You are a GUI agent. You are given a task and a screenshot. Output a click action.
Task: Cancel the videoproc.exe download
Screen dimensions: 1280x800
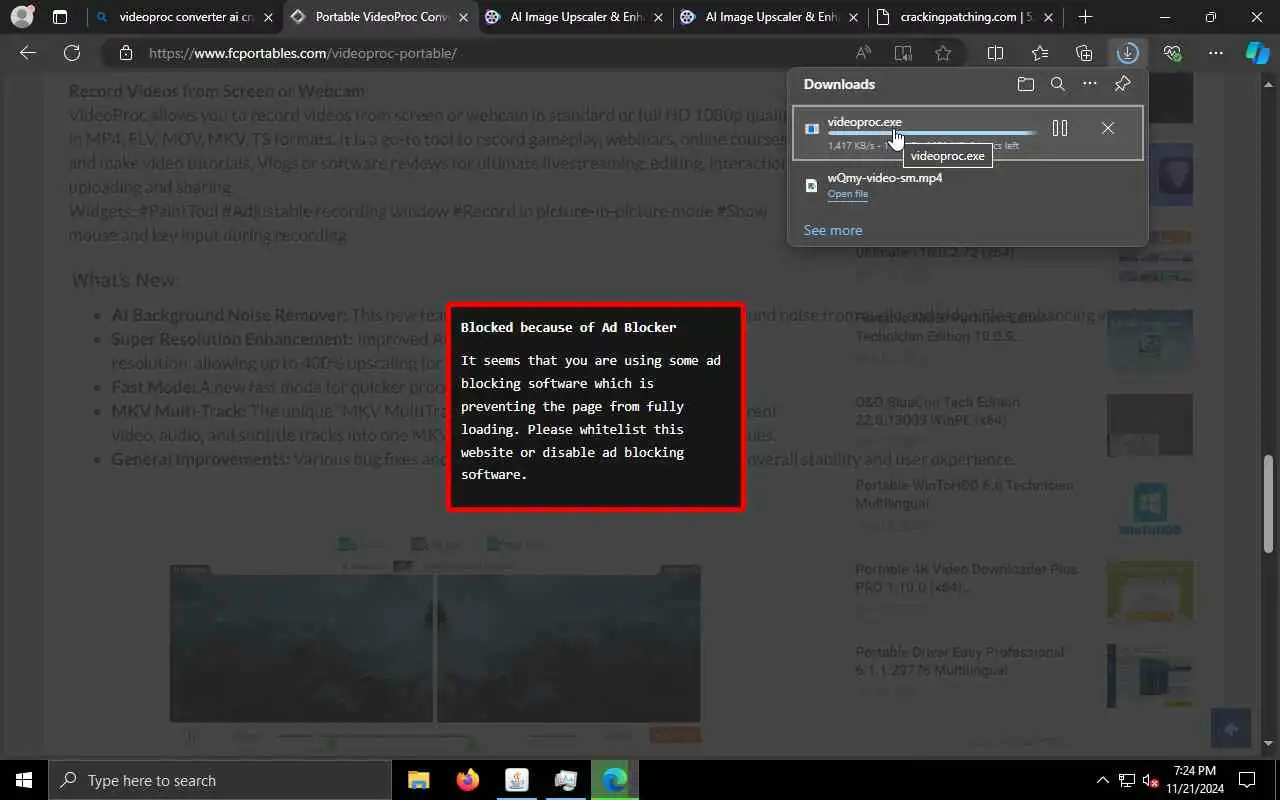(1108, 128)
